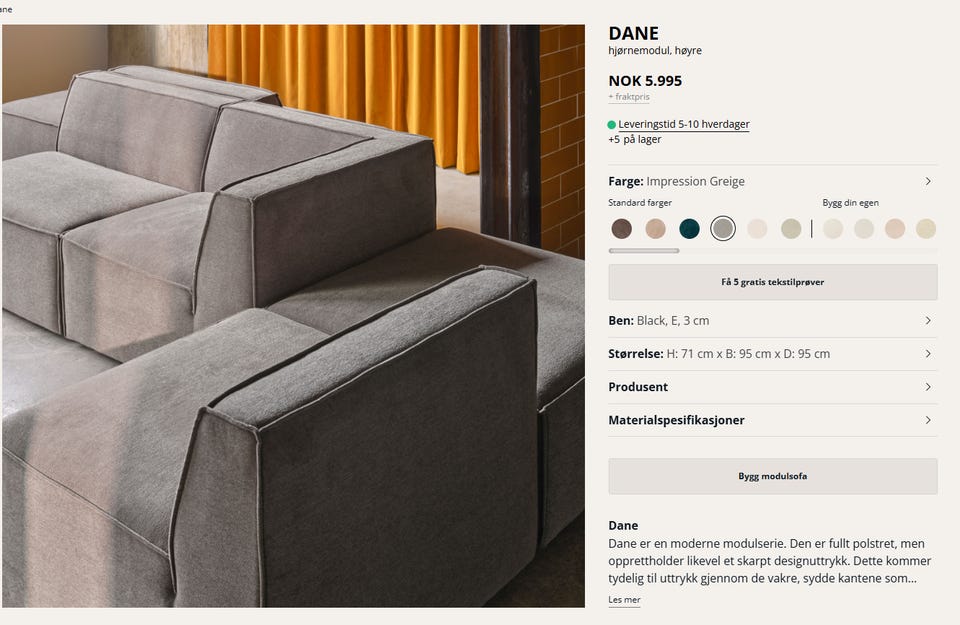Click 'Få 5 gratis tekstilprøver' button
960x625 pixels.
click(x=773, y=282)
